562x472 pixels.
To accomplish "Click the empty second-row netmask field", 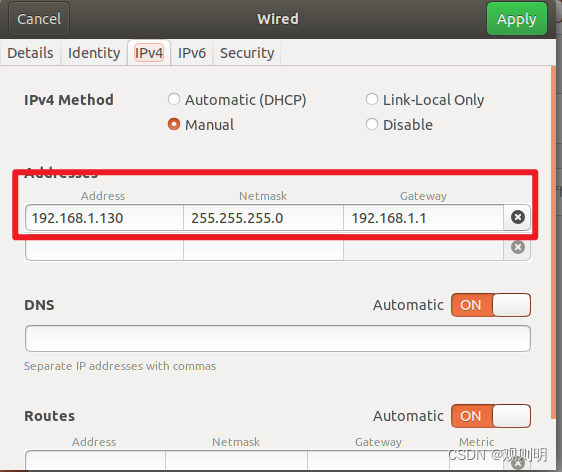I will coord(263,249).
